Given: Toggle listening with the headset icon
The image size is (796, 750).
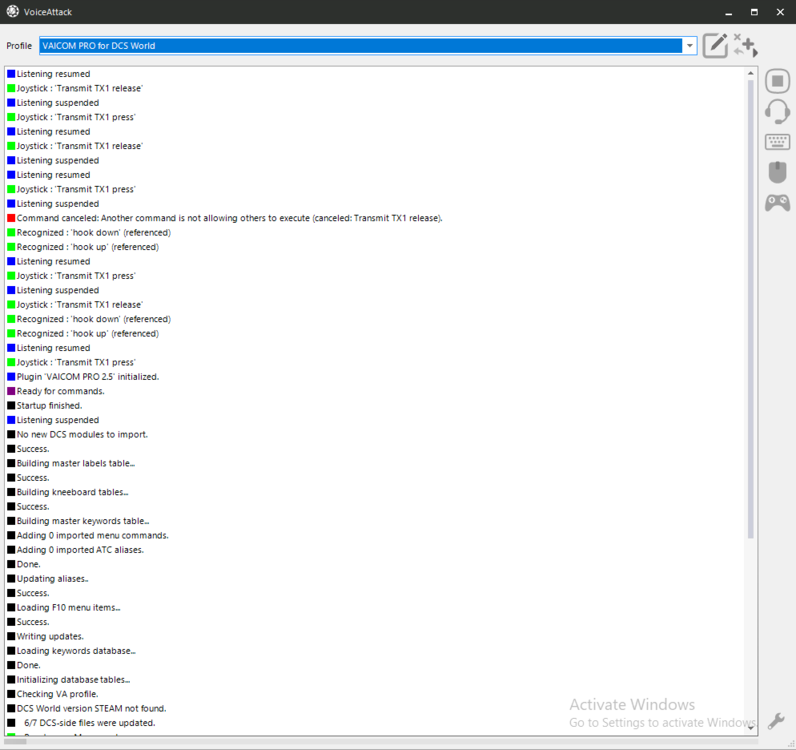Looking at the screenshot, I should coord(777,111).
